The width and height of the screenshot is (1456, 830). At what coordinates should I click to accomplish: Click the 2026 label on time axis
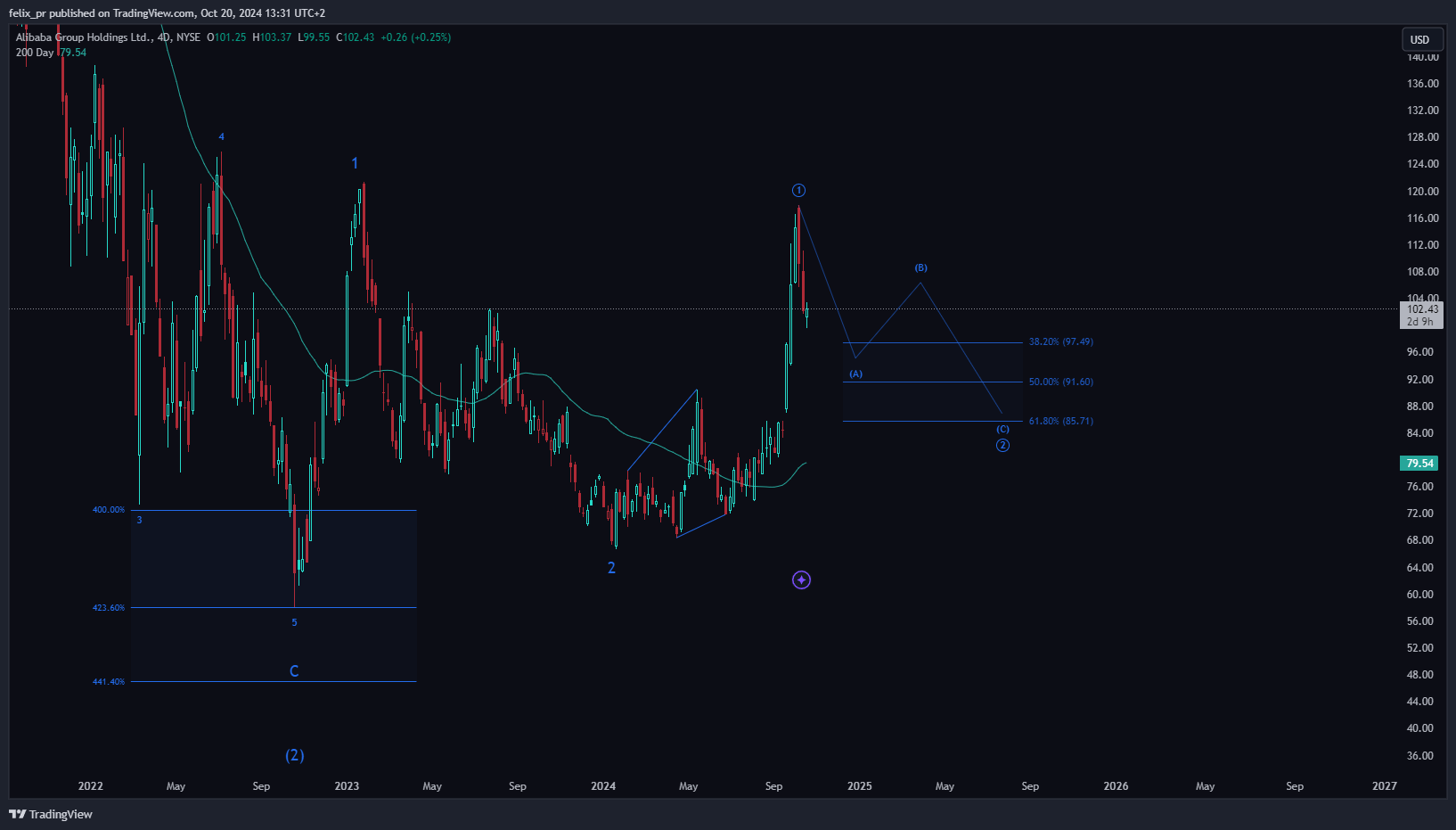(1116, 786)
